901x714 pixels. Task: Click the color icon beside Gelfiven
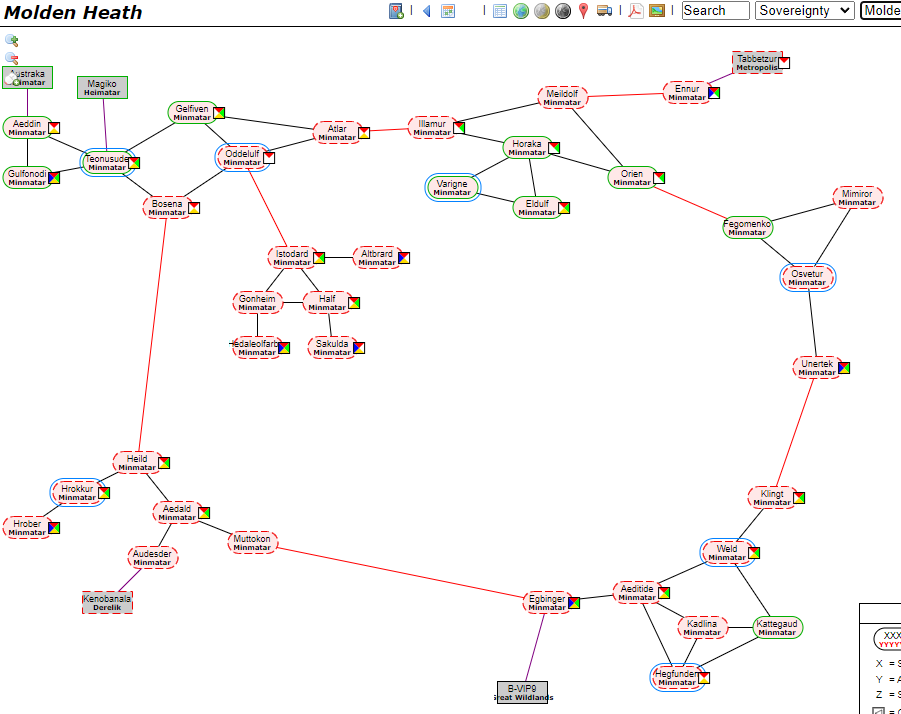(x=219, y=113)
